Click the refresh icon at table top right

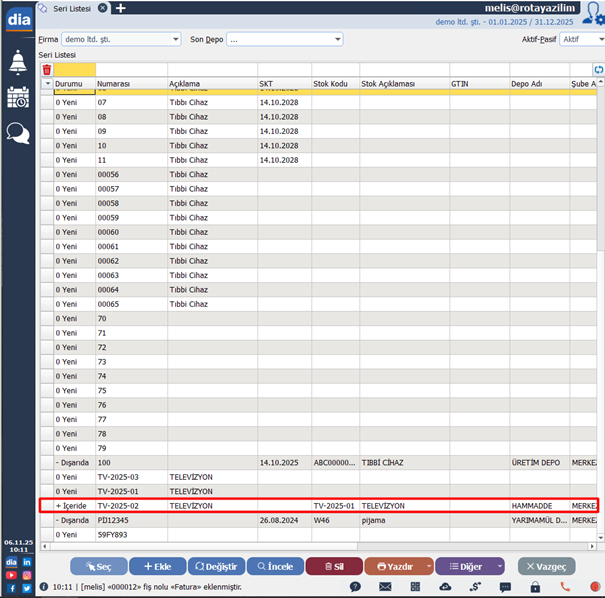pos(598,69)
